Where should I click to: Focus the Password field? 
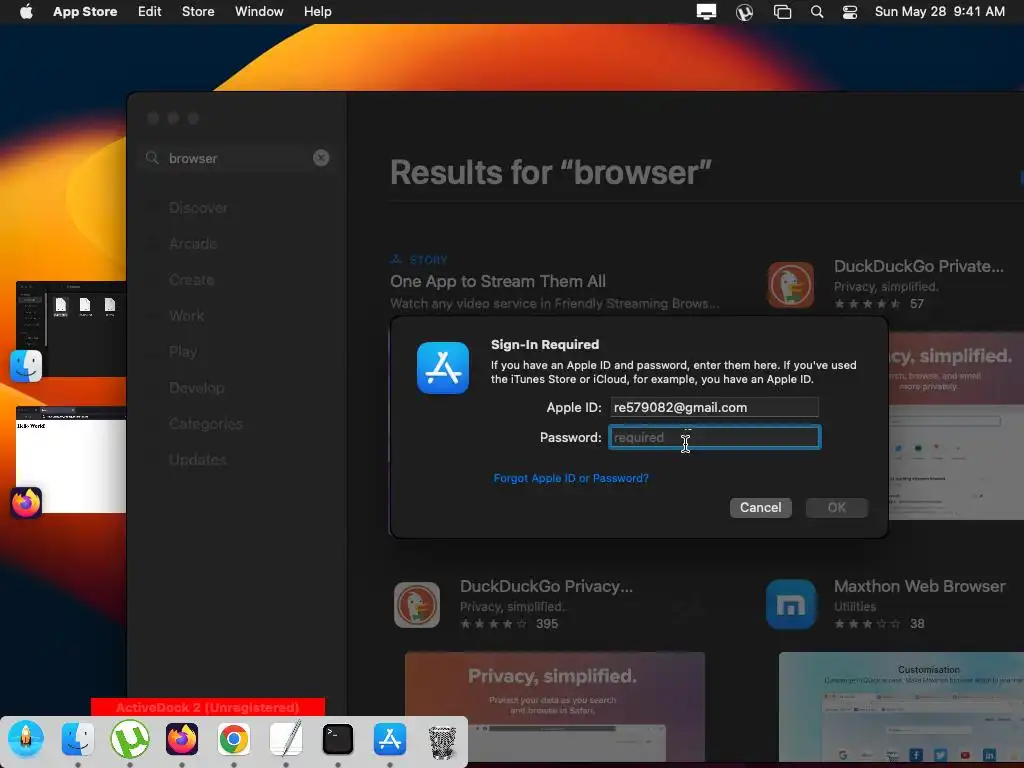[714, 437]
